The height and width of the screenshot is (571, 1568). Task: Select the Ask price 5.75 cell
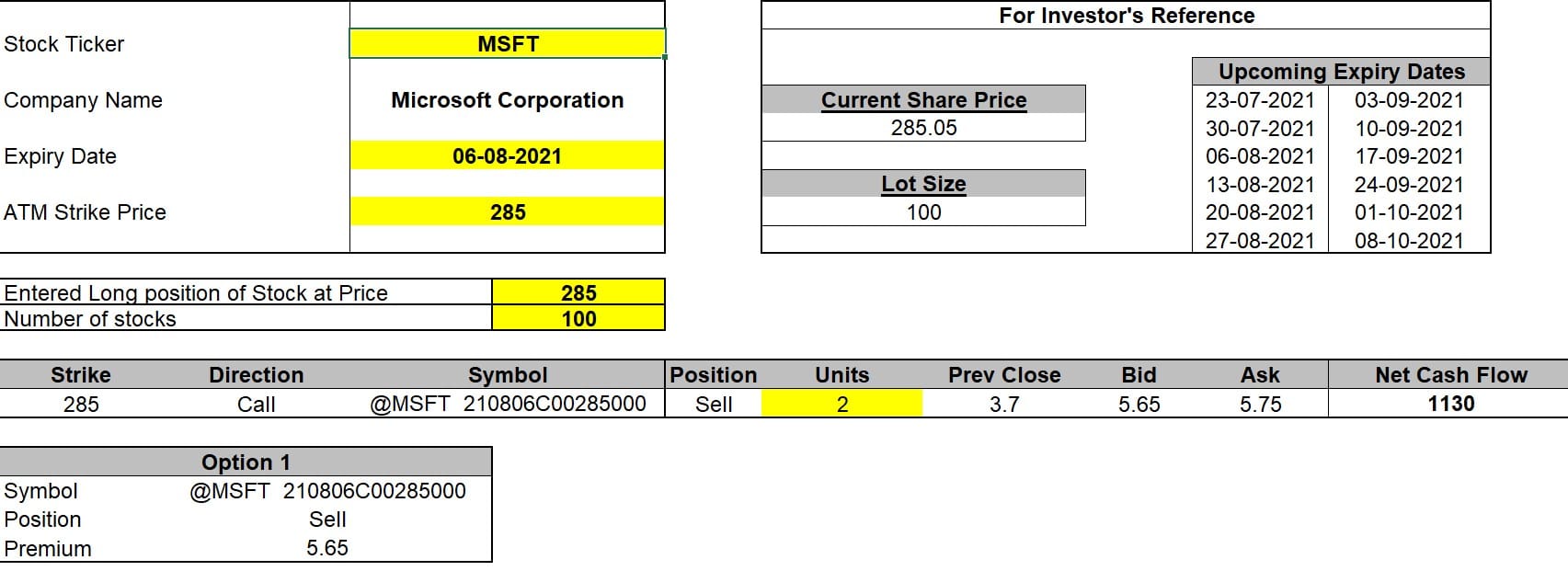pyautogui.click(x=1260, y=404)
